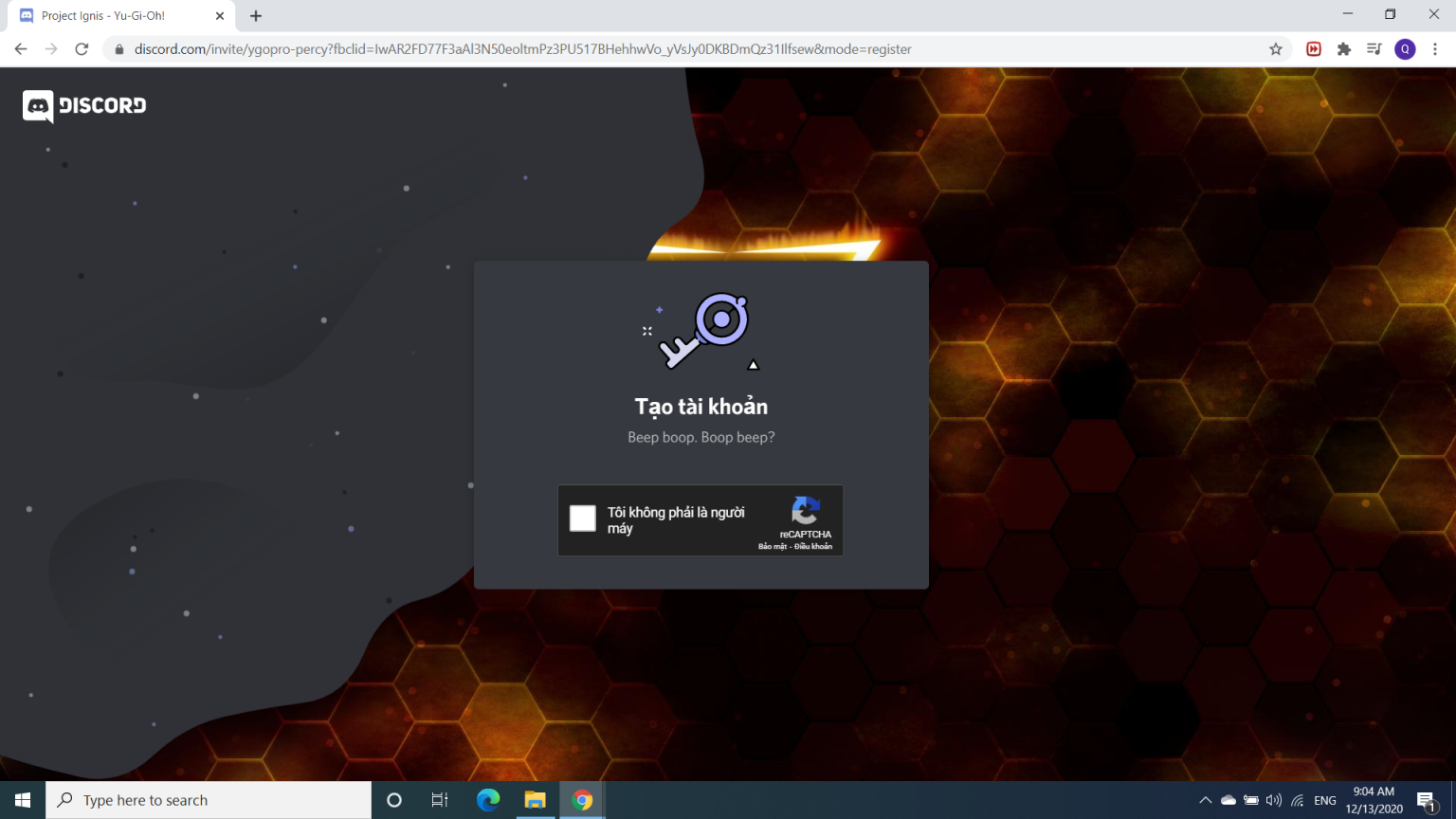Click the Discord logo
This screenshot has width=1456, height=819.
coord(84,106)
